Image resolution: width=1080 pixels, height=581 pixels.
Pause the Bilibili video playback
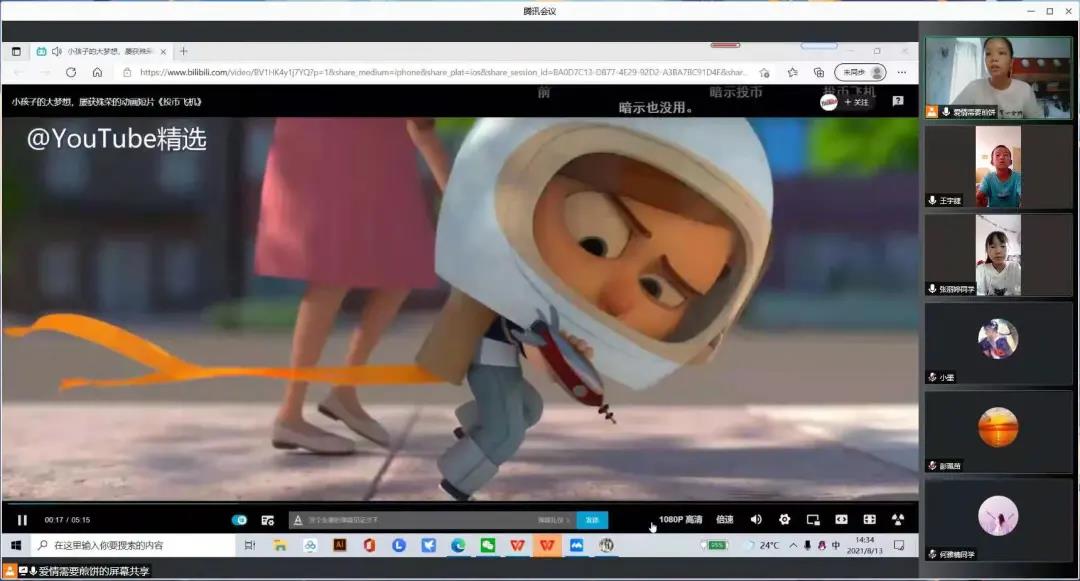(x=22, y=520)
